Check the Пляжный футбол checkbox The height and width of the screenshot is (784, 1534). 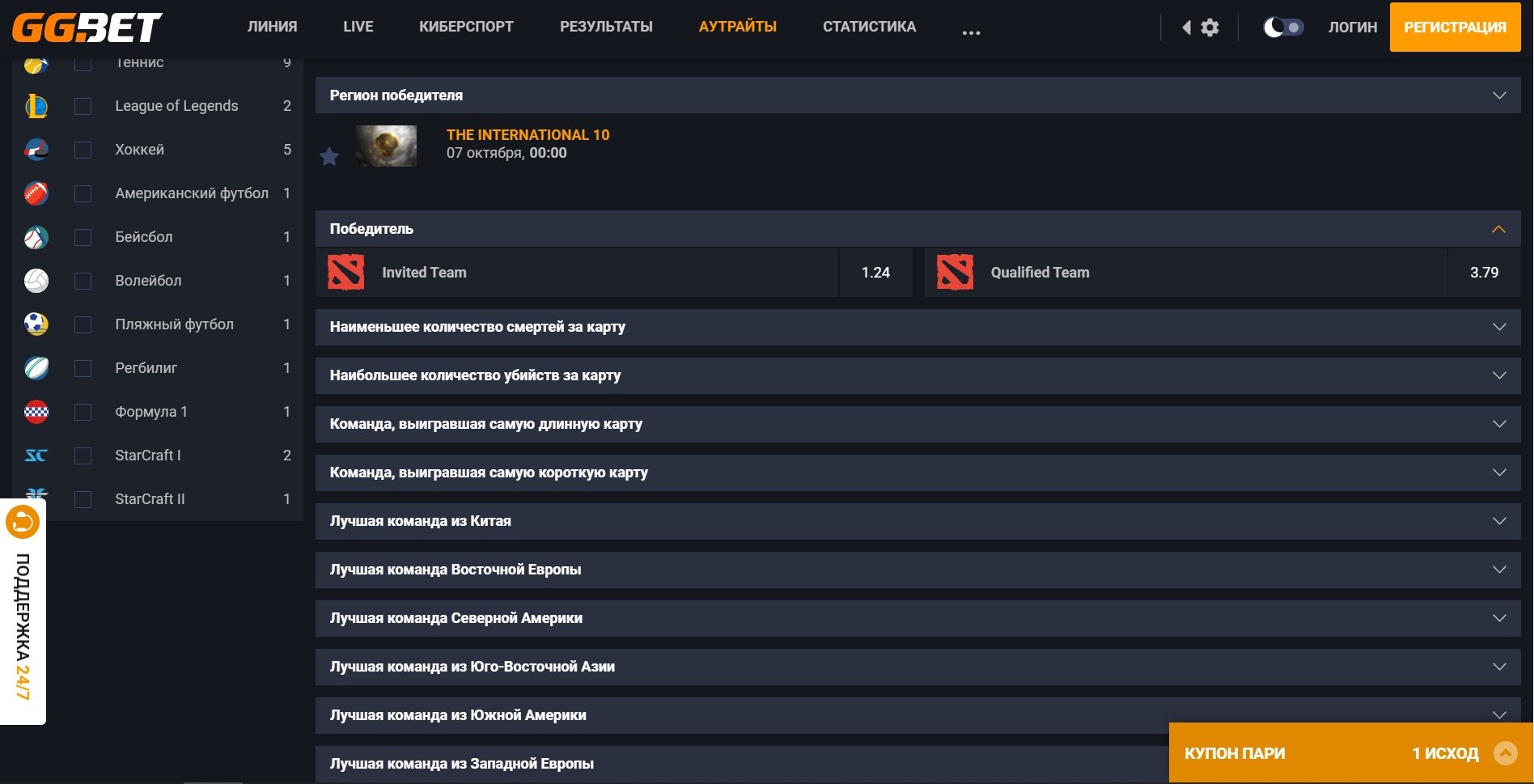83,324
